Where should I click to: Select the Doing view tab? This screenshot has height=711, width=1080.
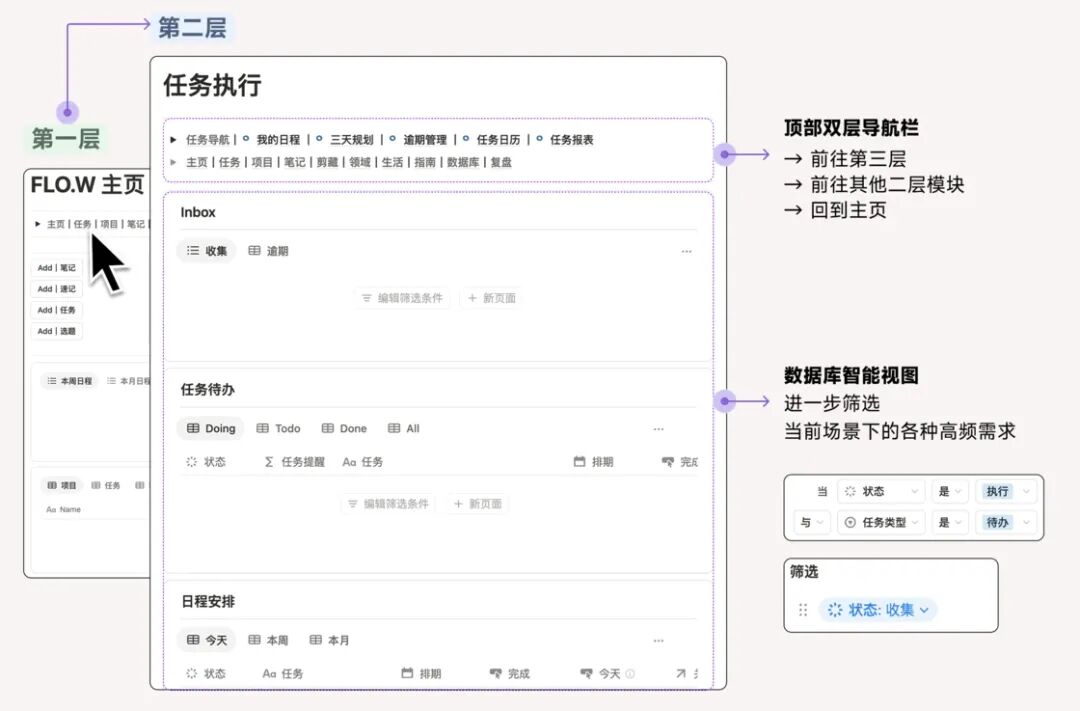[x=211, y=429]
